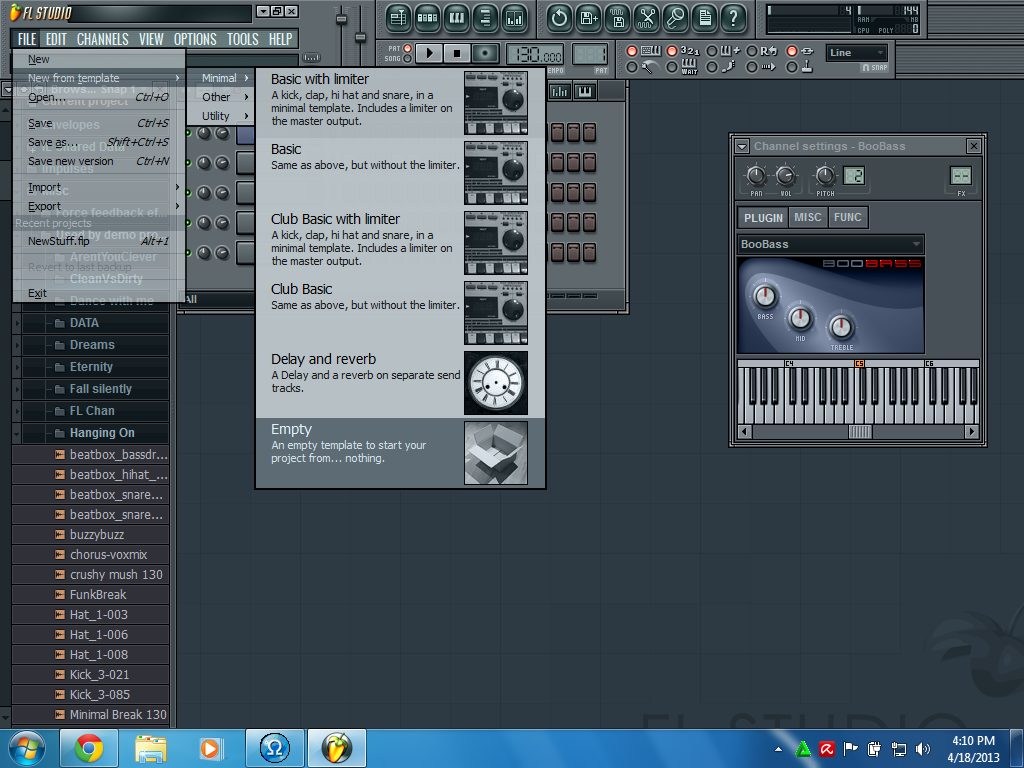Select the Basic with limiter template
Viewport: 1024px width, 768px height.
pyautogui.click(x=400, y=103)
